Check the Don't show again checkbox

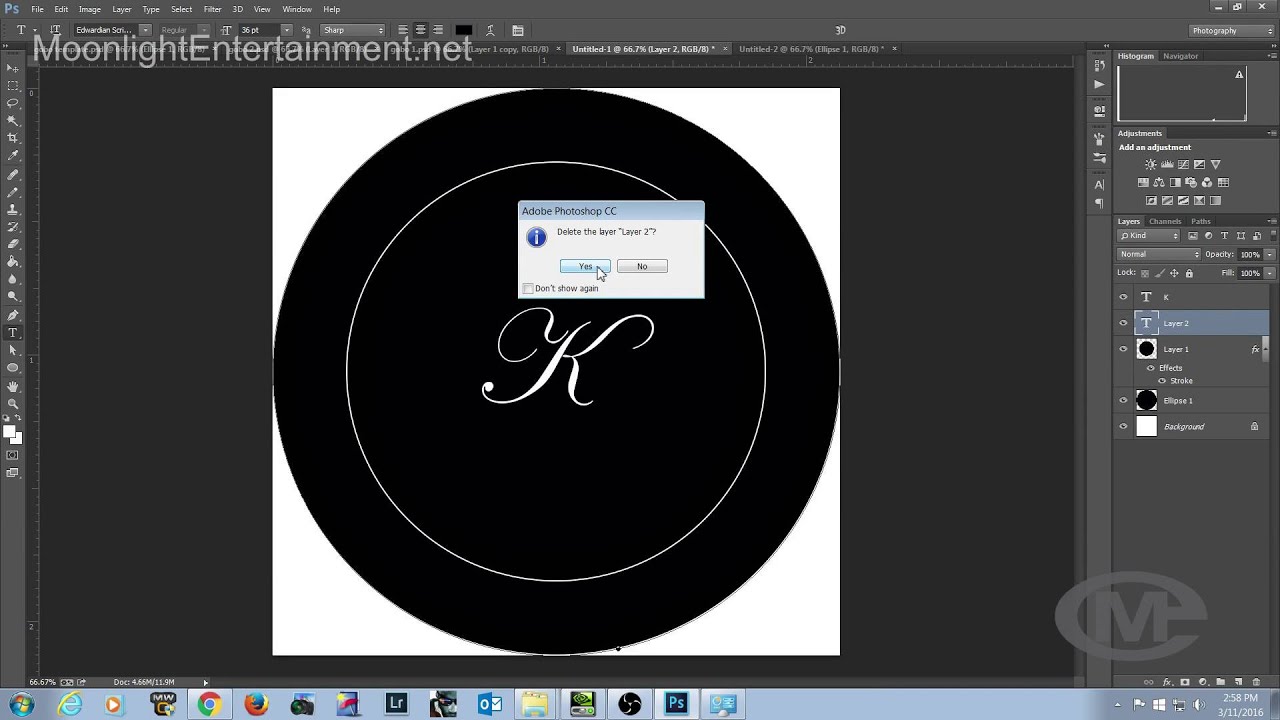tap(528, 289)
